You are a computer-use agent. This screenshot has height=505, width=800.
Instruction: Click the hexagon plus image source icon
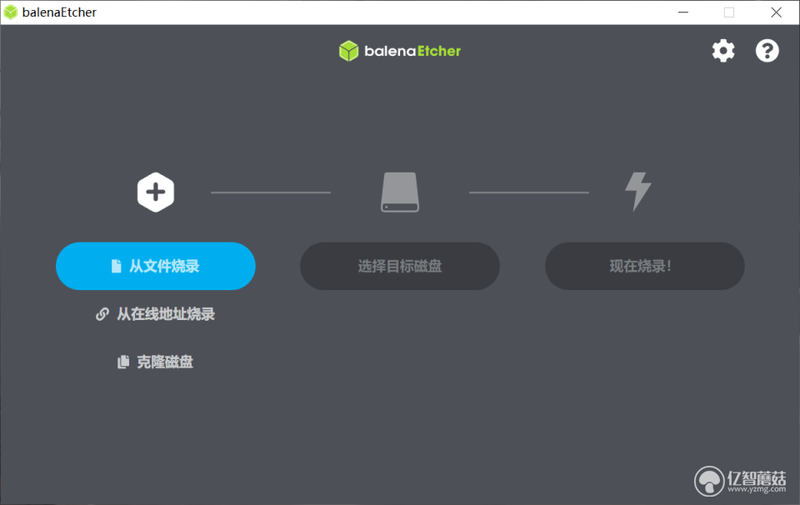[x=156, y=192]
